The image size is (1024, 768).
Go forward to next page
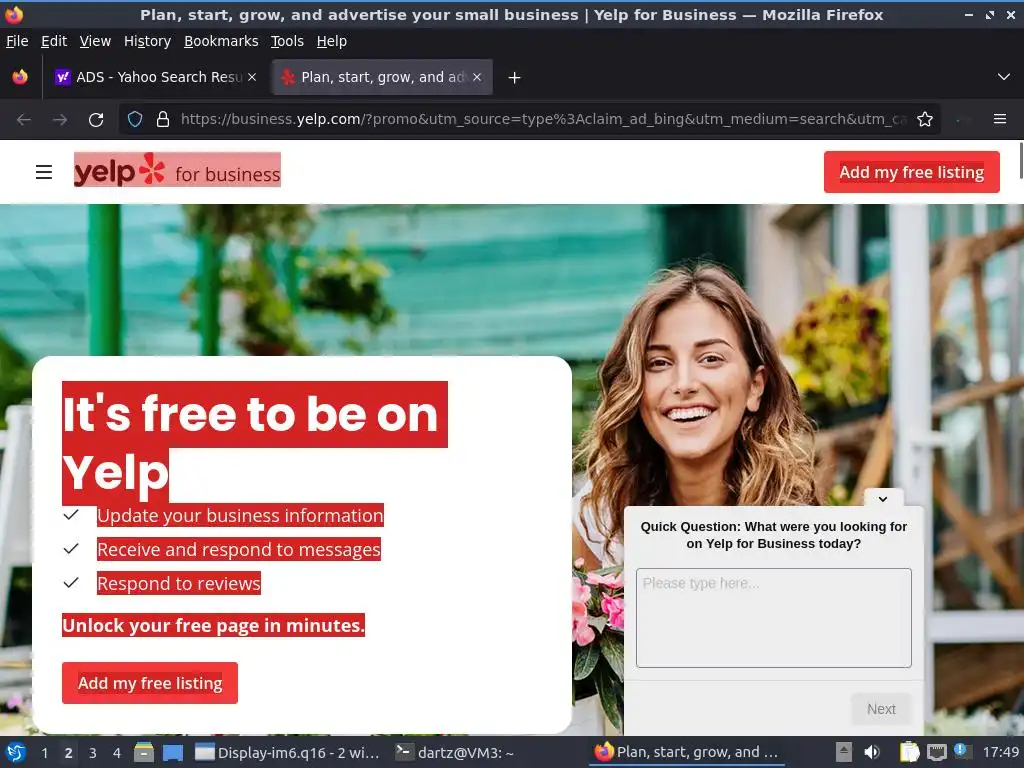point(60,120)
